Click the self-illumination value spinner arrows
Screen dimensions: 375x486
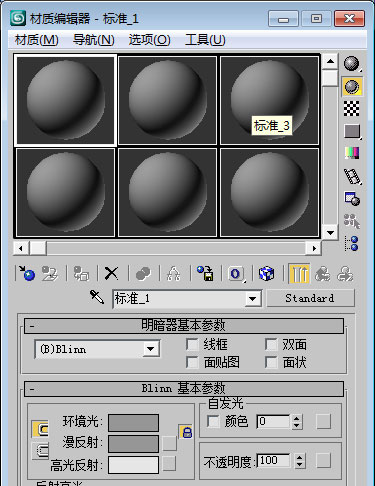click(x=297, y=422)
